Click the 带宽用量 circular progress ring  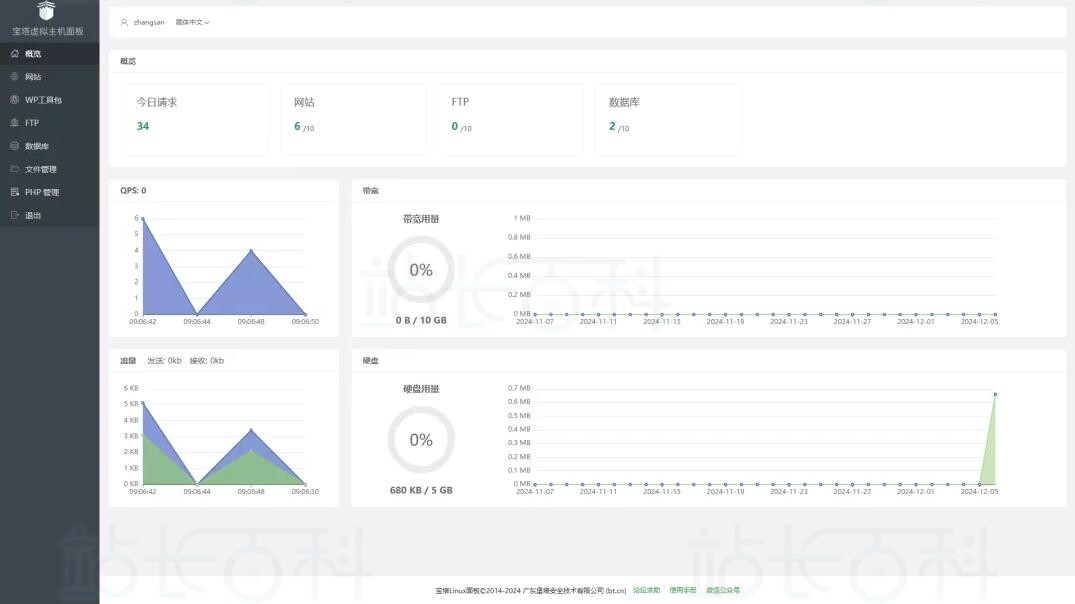(421, 270)
